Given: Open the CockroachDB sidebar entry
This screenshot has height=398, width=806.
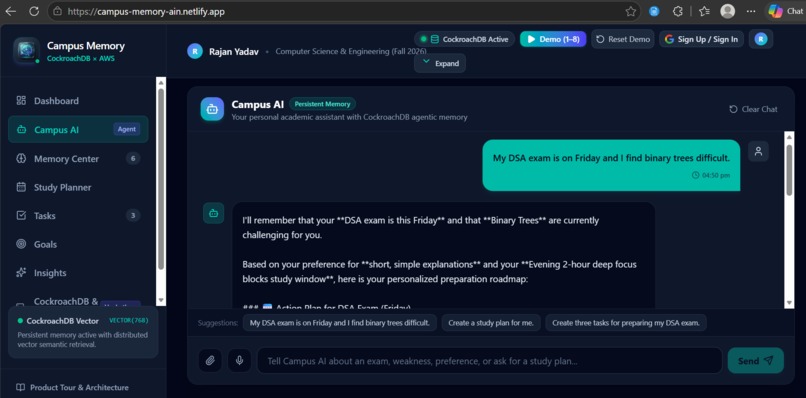Looking at the screenshot, I should coord(78,301).
